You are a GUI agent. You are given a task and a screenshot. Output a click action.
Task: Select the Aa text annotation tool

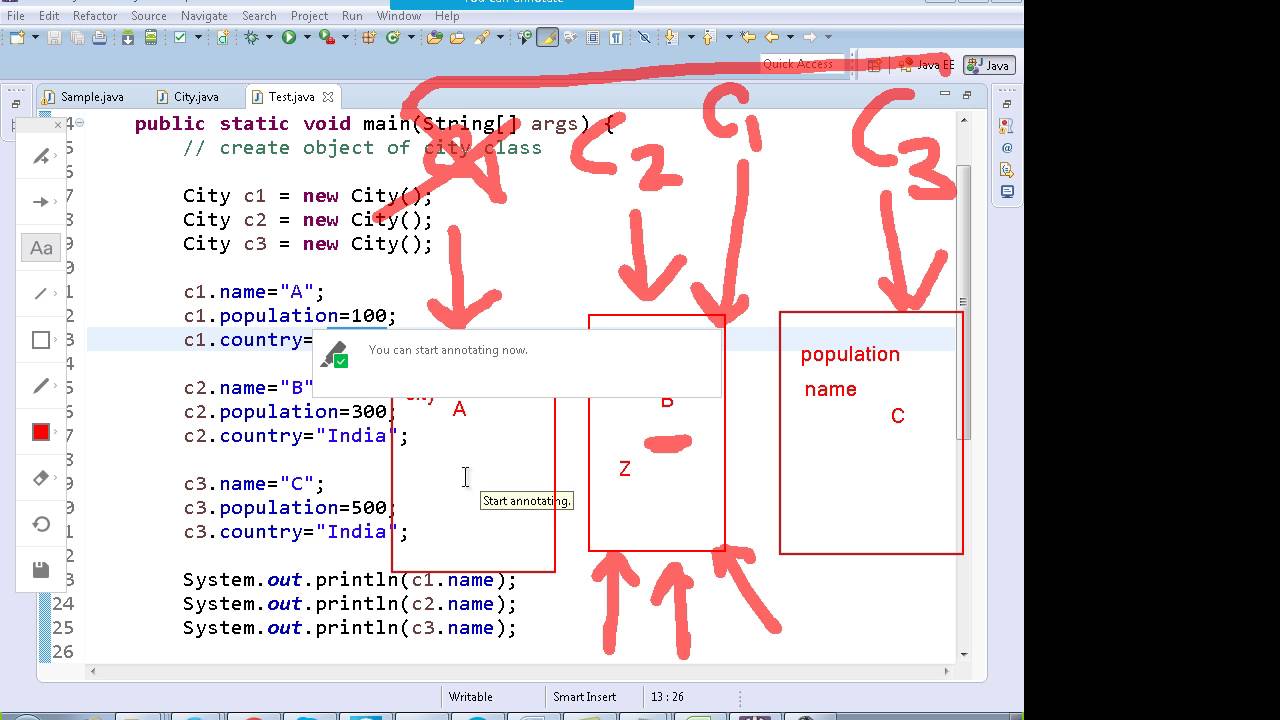41,248
